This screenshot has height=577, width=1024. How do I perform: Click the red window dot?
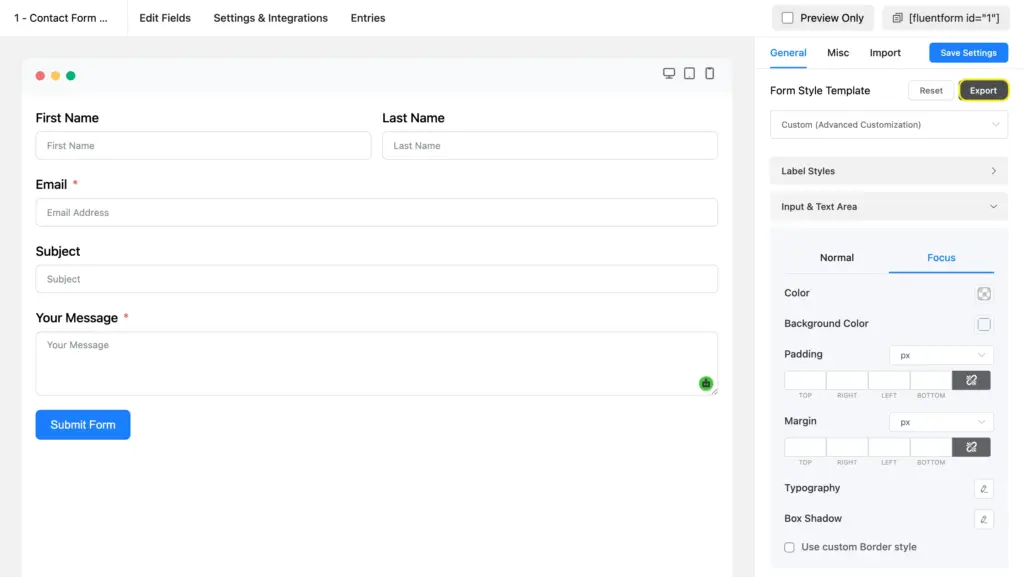point(40,76)
